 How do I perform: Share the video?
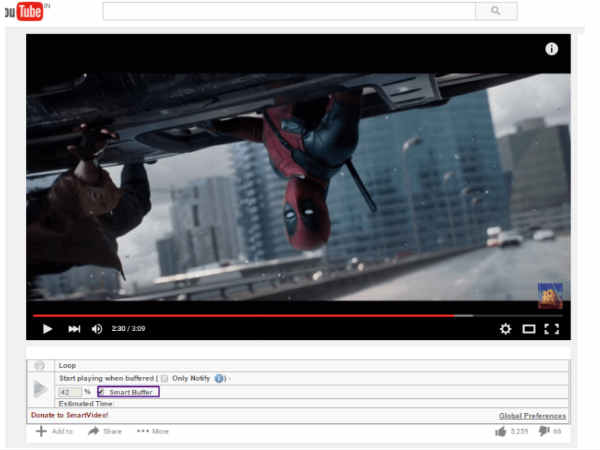(x=105, y=431)
